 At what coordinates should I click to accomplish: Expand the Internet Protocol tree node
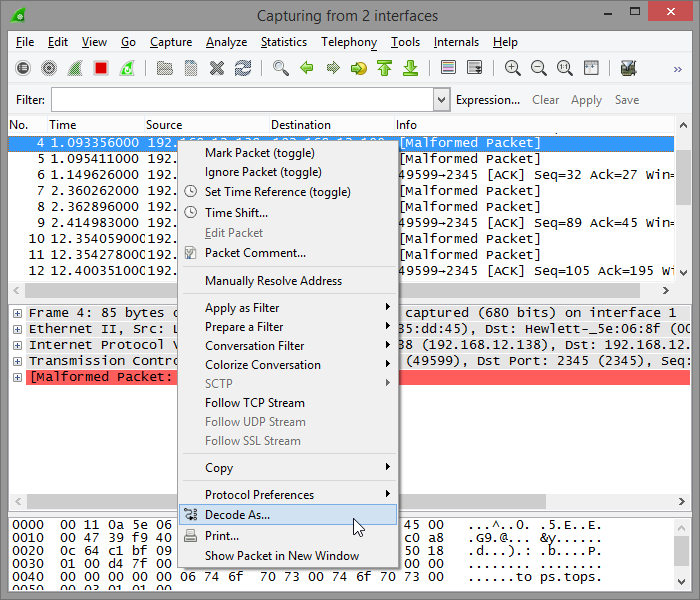point(17,346)
